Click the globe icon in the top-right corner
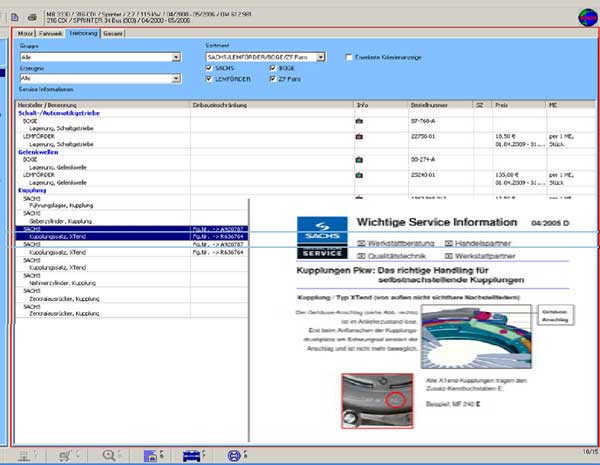Viewport: 600px width, 465px height. 585,17
